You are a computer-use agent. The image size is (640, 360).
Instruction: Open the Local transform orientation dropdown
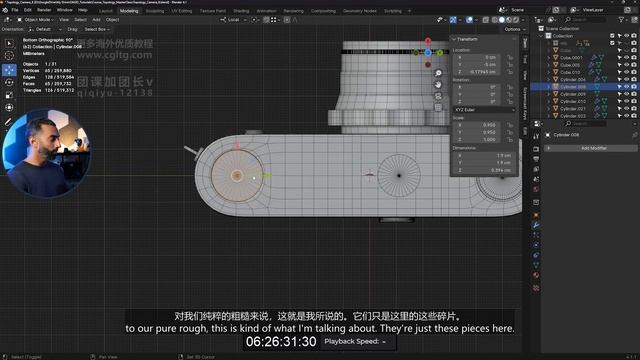click(x=233, y=20)
